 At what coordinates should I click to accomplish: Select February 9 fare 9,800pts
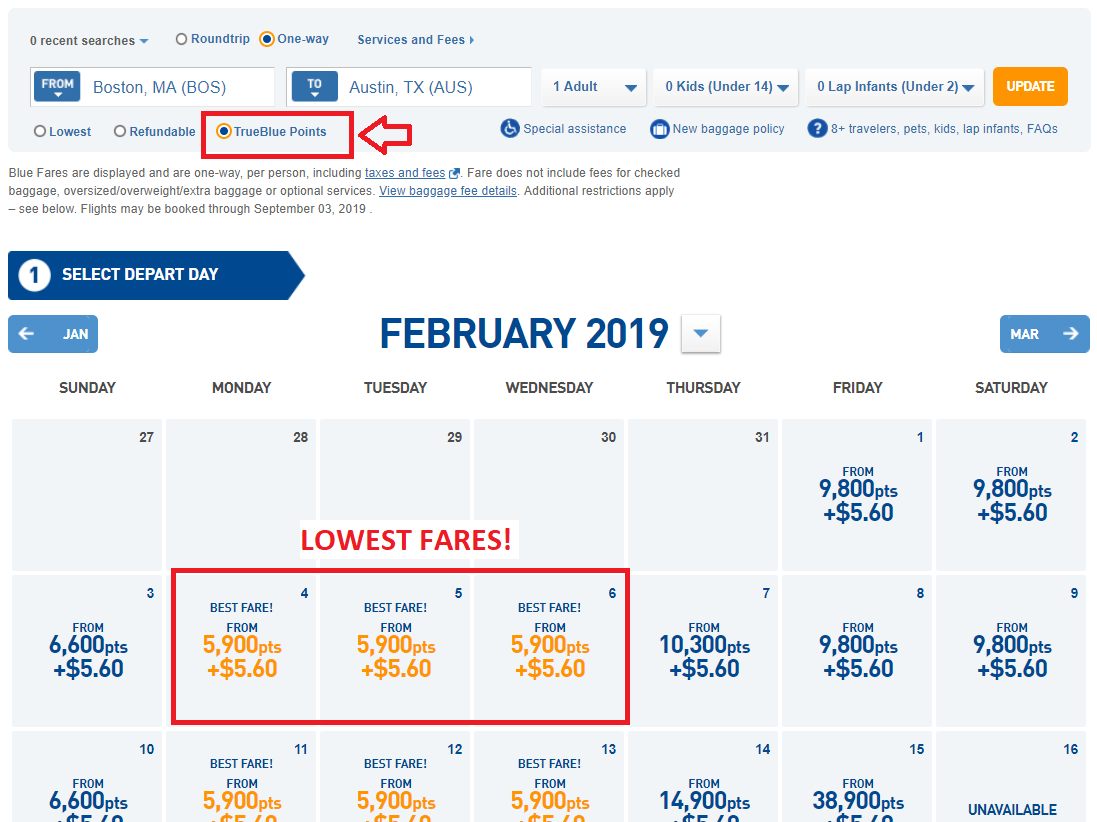pyautogui.click(x=1011, y=651)
